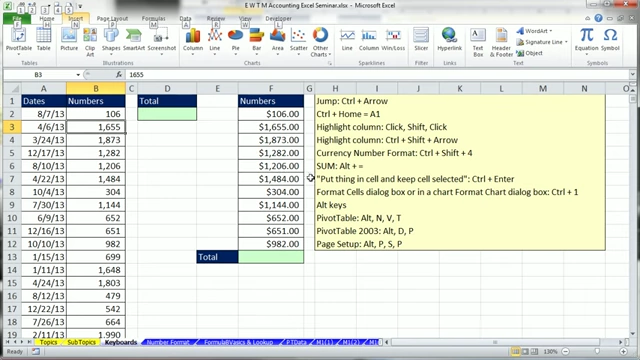The image size is (640, 360).
Task: Adjust the zoom slider handle
Action: pyautogui.click(x=598, y=351)
